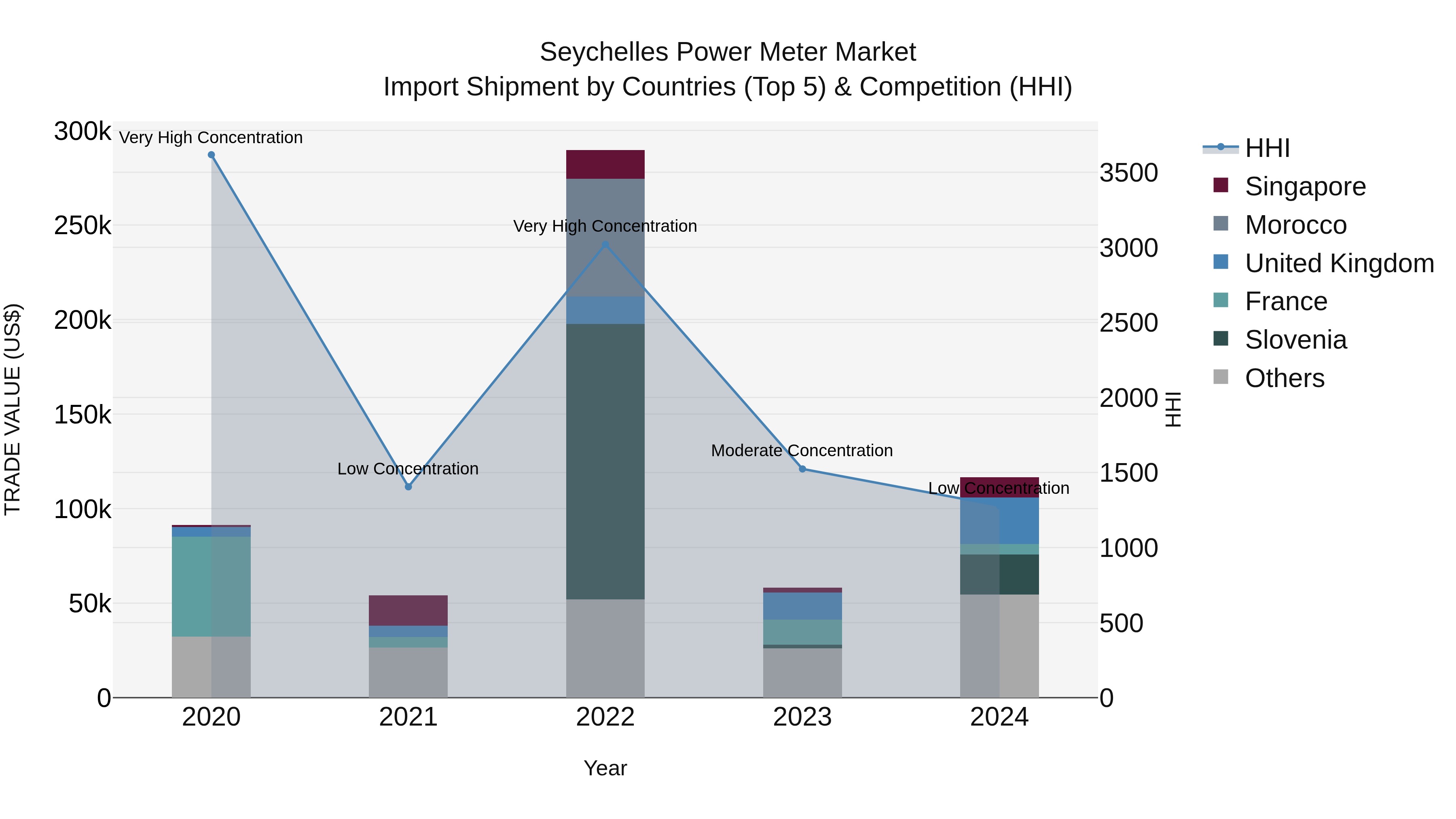Click the Others segment of 2024 bar
This screenshot has height=819, width=1456.
(x=999, y=646)
